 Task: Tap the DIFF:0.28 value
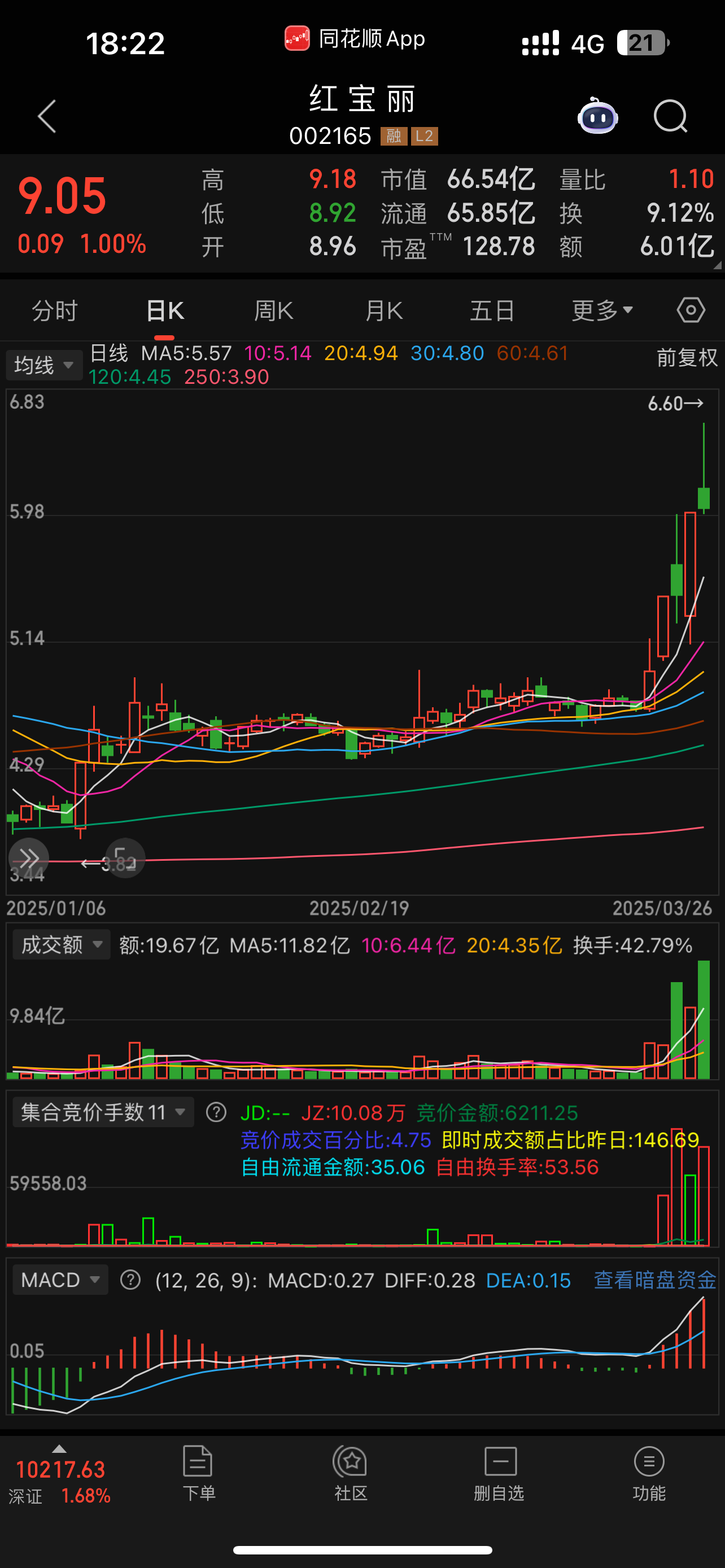pos(430,1280)
